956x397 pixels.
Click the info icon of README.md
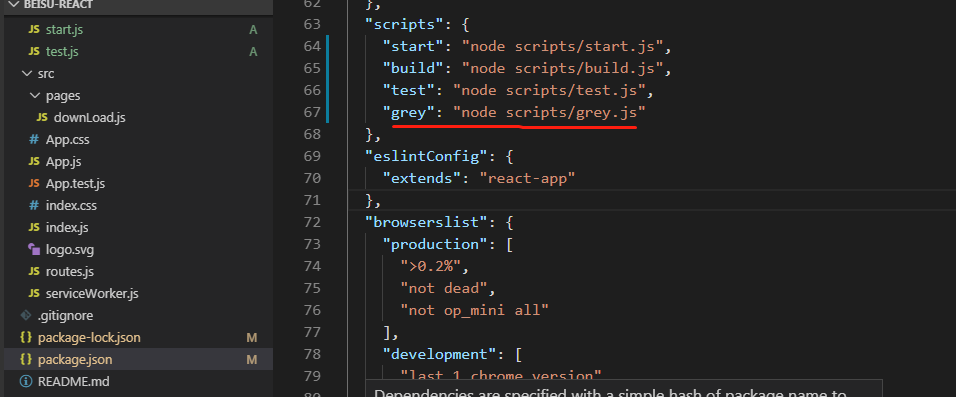click(26, 382)
